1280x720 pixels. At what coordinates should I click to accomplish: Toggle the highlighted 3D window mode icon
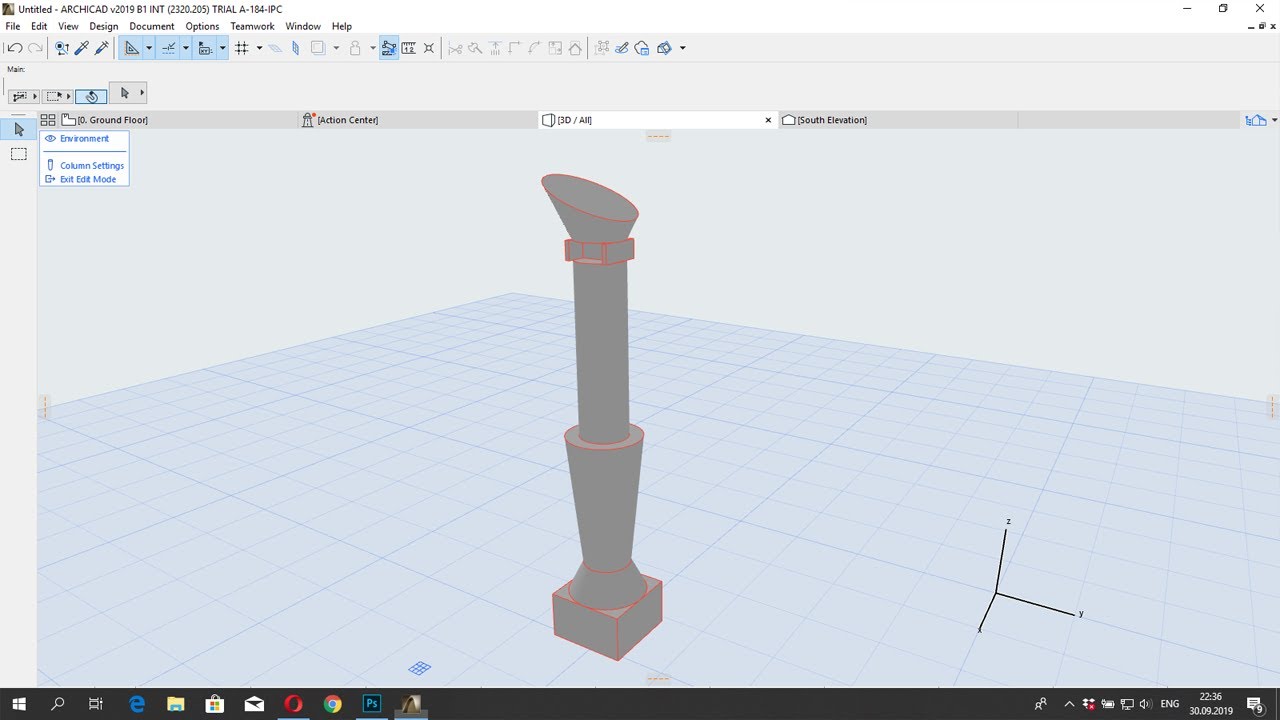[x=389, y=48]
